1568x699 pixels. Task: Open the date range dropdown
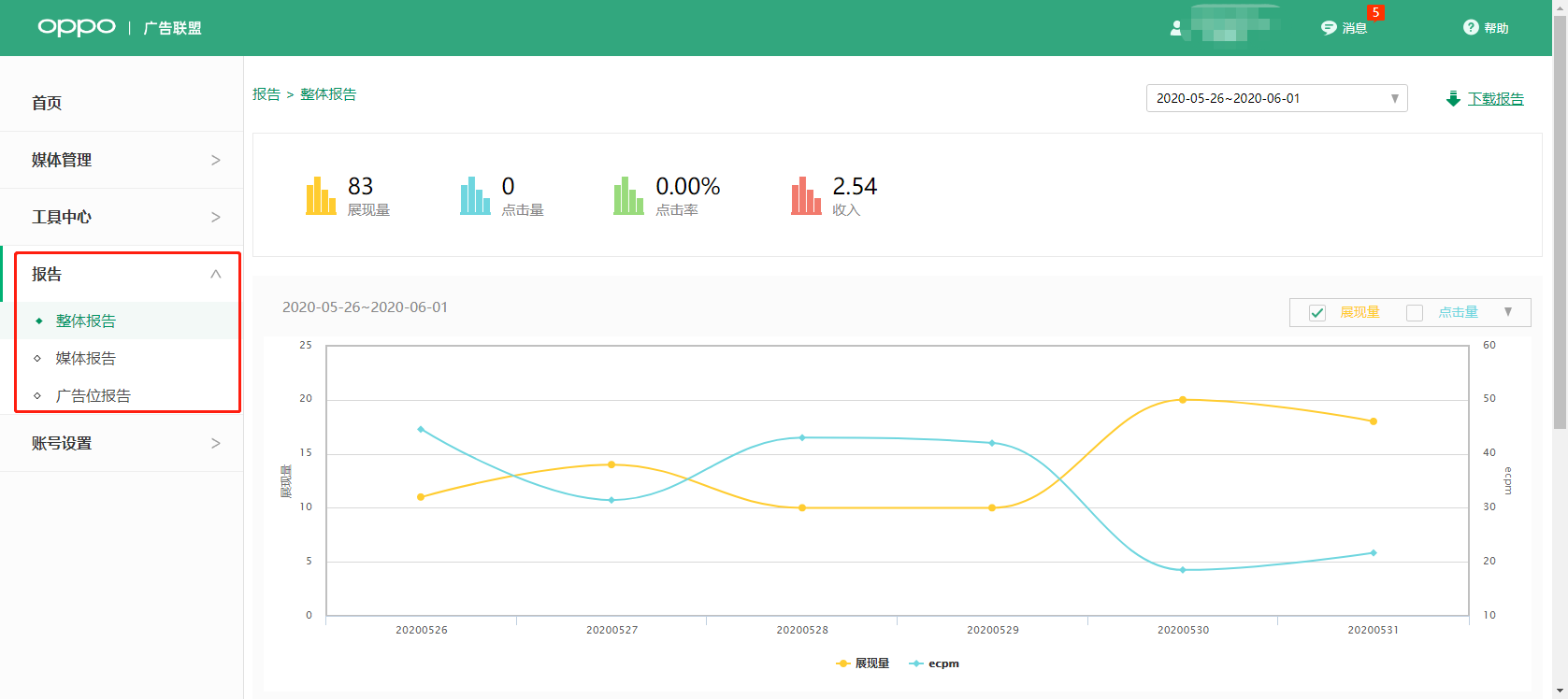pos(1276,98)
